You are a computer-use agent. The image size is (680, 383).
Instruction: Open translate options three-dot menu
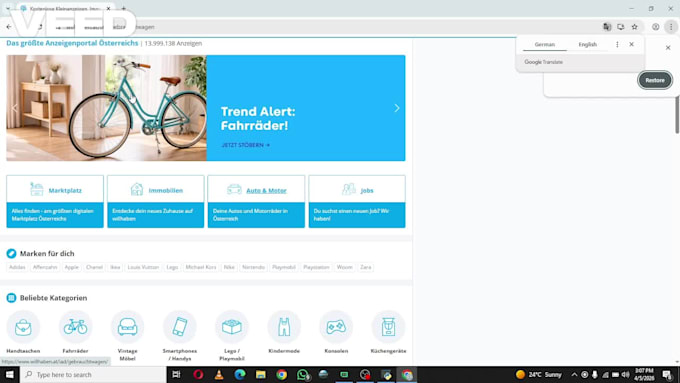point(617,44)
